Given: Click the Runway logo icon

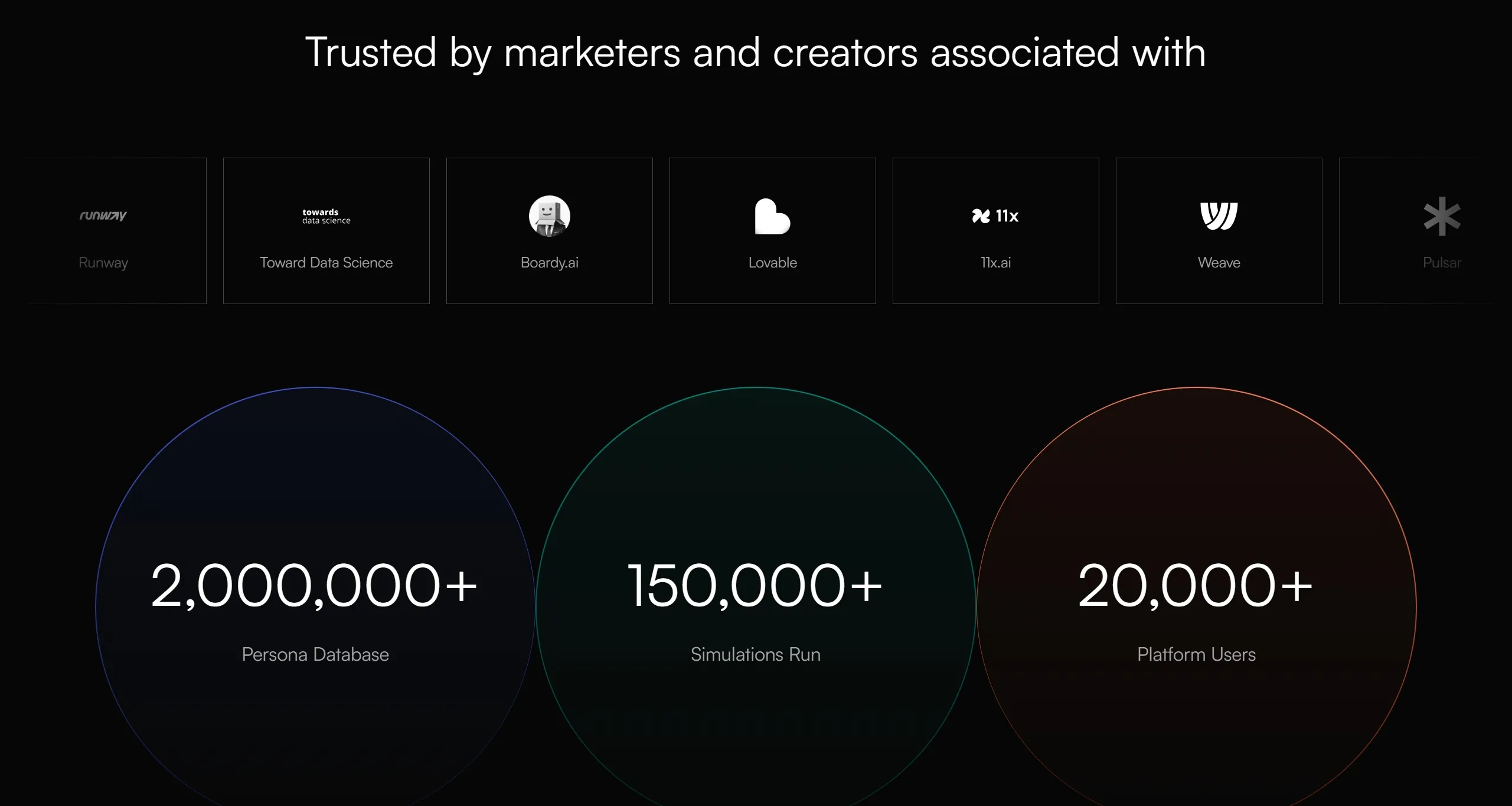Looking at the screenshot, I should (x=103, y=216).
